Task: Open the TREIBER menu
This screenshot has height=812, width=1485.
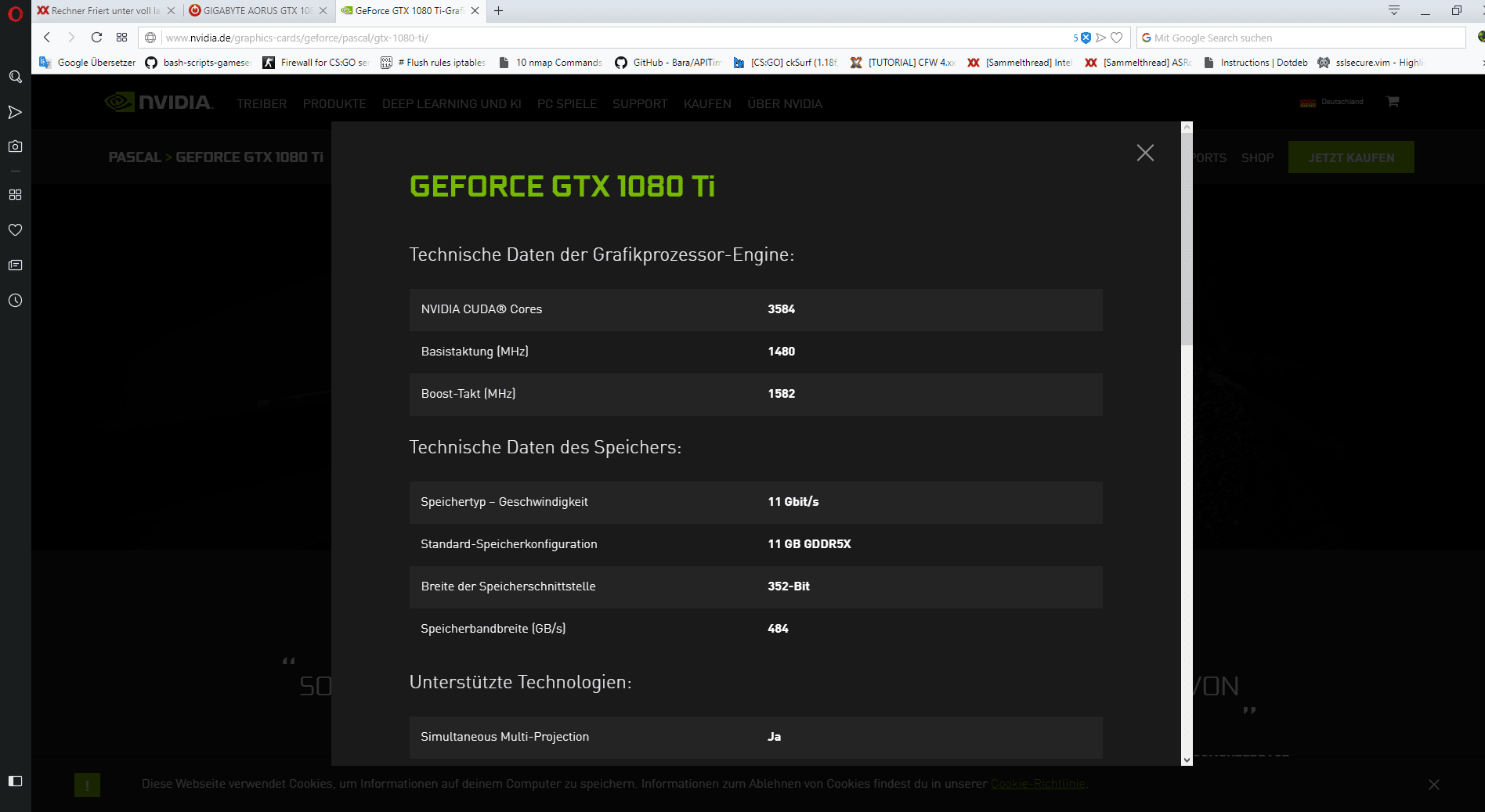Action: point(262,104)
